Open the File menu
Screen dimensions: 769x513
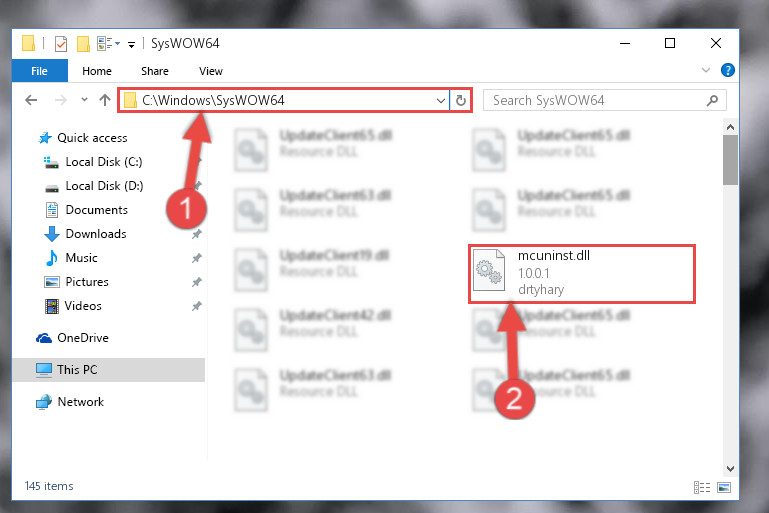coord(39,71)
